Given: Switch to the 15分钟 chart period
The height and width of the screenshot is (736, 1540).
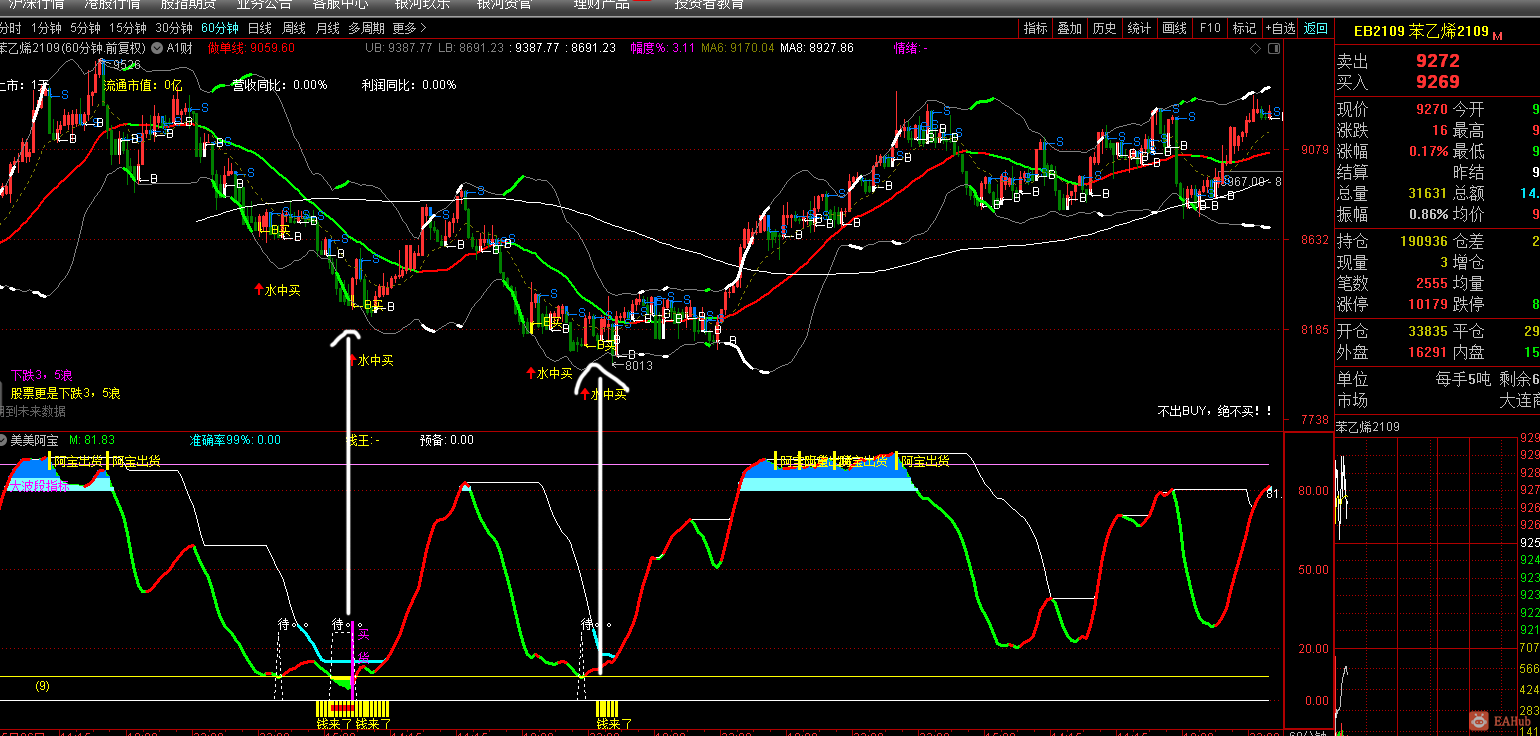Looking at the screenshot, I should pos(128,29).
